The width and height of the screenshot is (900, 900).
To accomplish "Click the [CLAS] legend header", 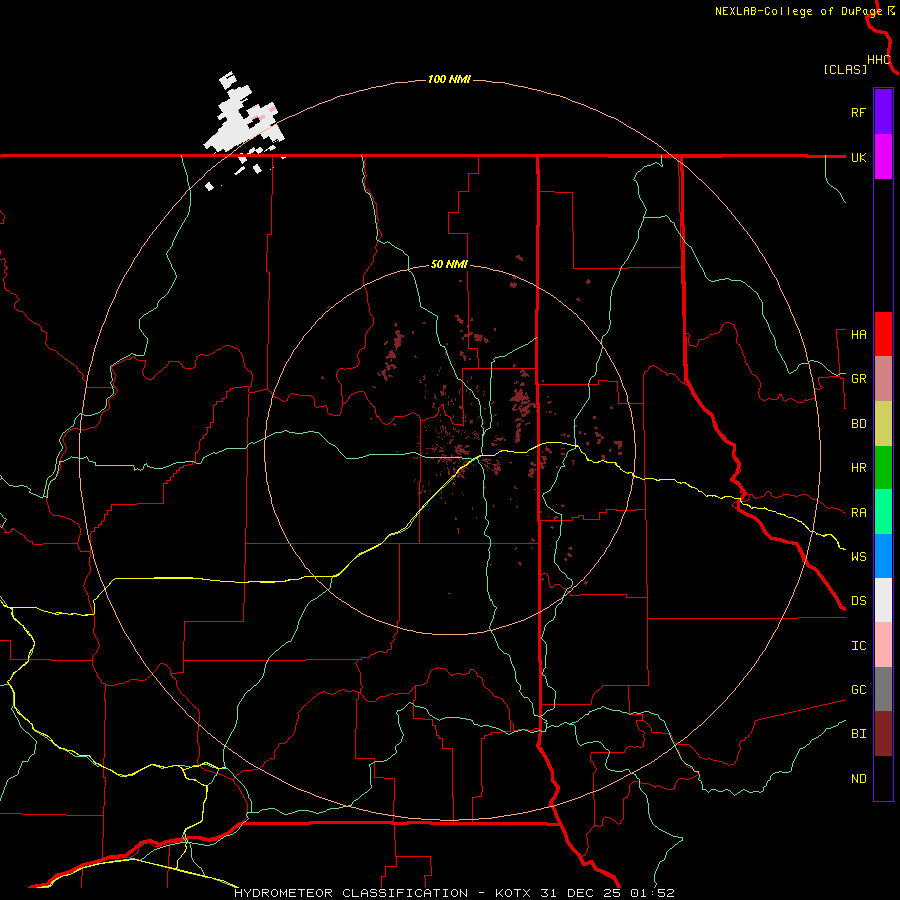I will (x=845, y=69).
